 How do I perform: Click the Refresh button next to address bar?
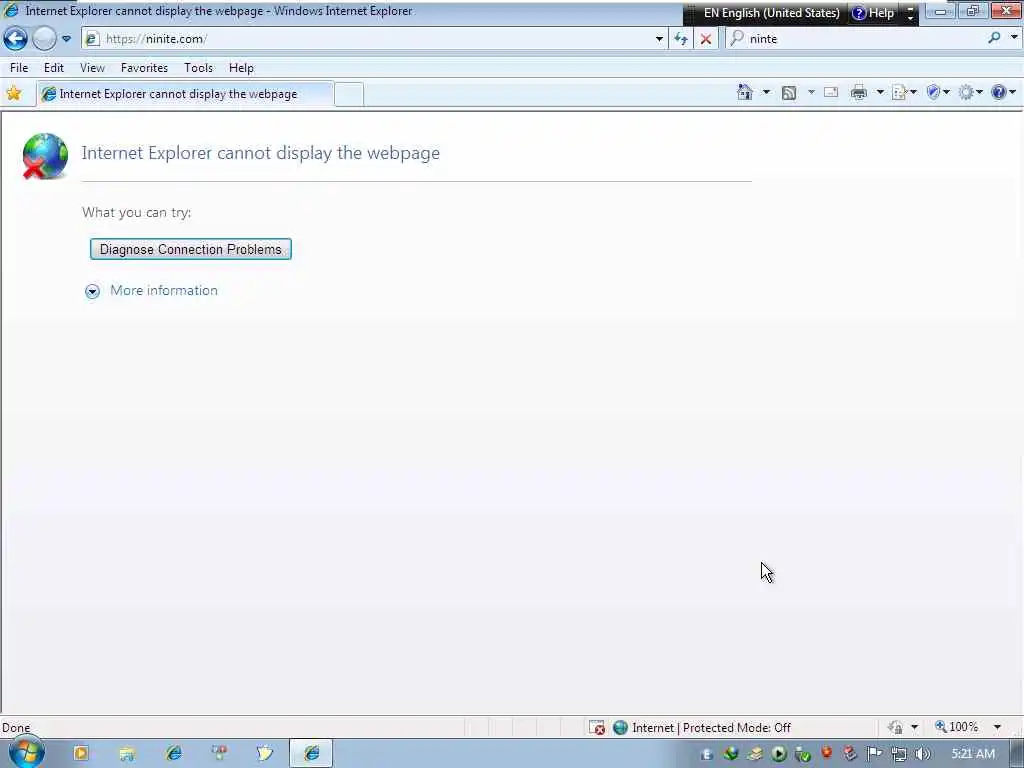(680, 39)
